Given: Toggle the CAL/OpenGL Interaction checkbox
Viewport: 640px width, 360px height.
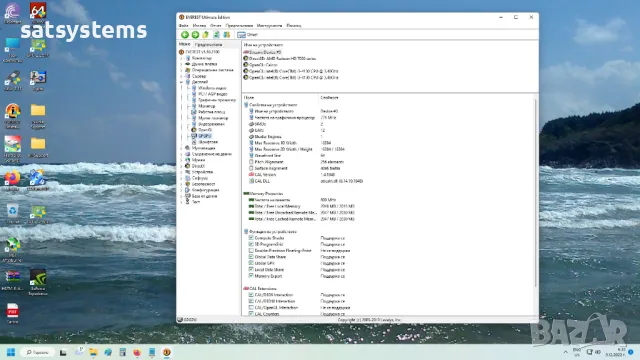Looking at the screenshot, I should (x=251, y=307).
